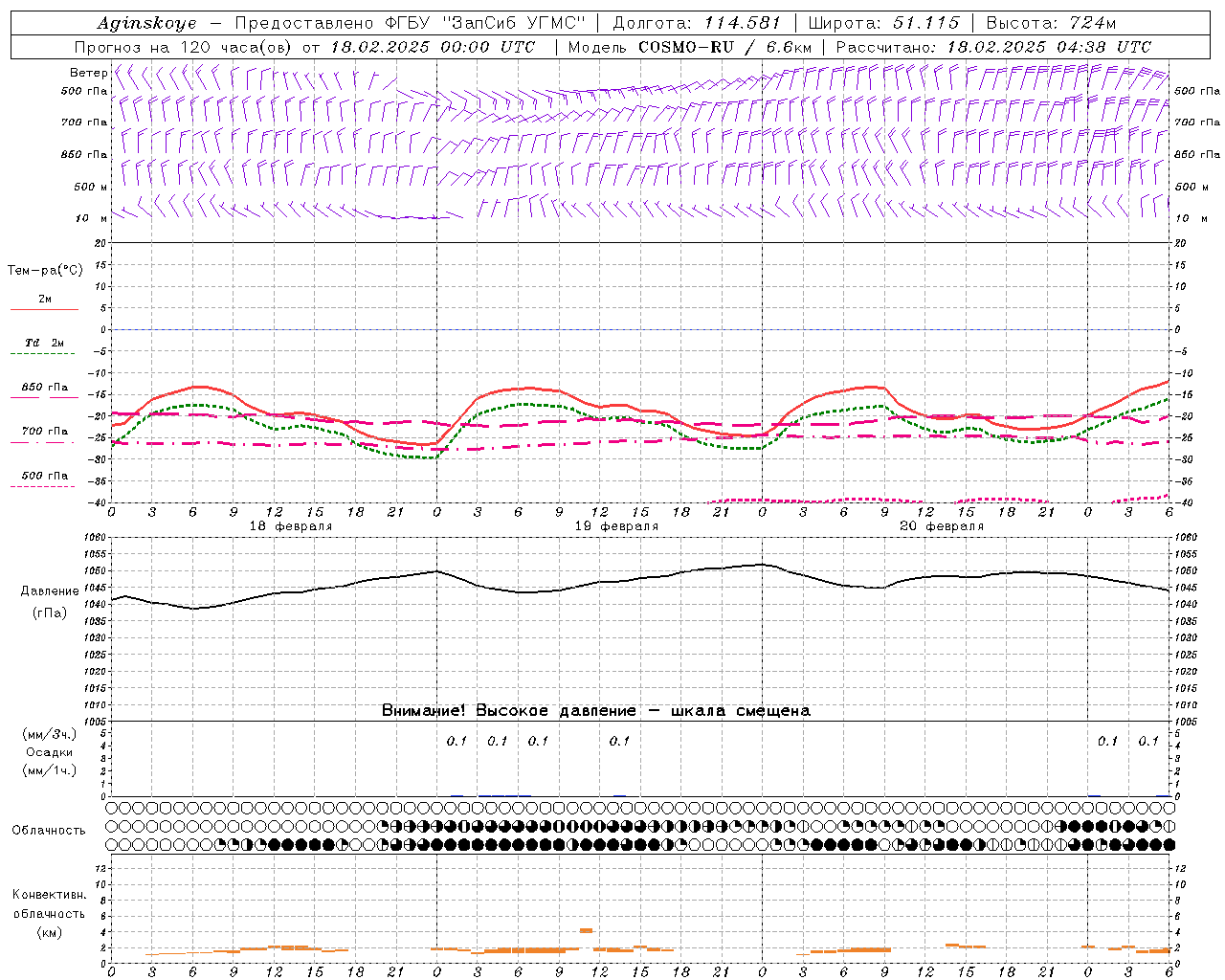The image size is (1225, 980).
Task: Click the tallest orange convective cloud bar
Action: [x=586, y=930]
